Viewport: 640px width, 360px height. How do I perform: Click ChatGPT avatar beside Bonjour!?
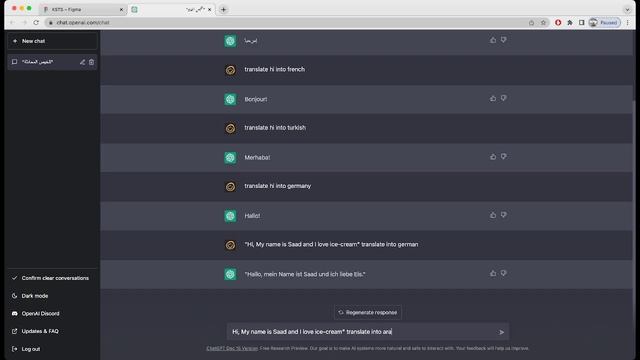point(230,99)
